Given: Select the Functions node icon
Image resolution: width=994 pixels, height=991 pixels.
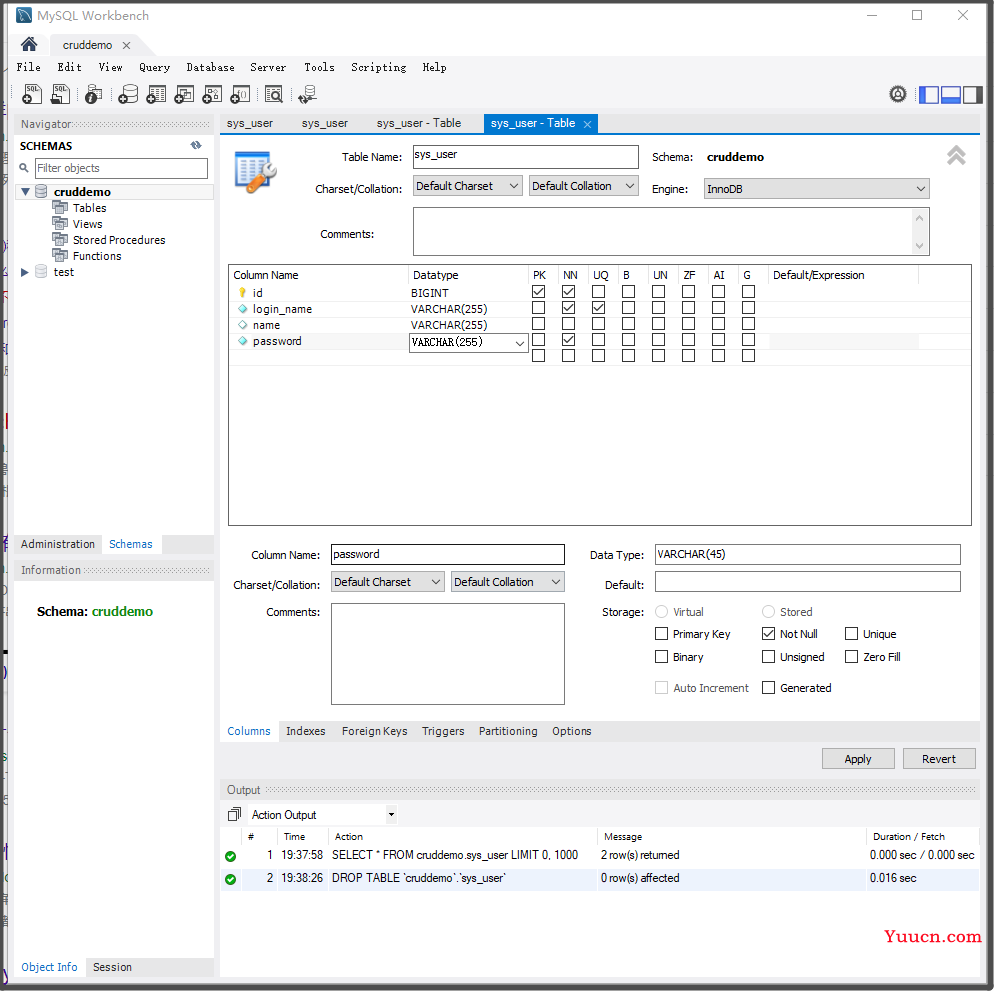Looking at the screenshot, I should 60,255.
